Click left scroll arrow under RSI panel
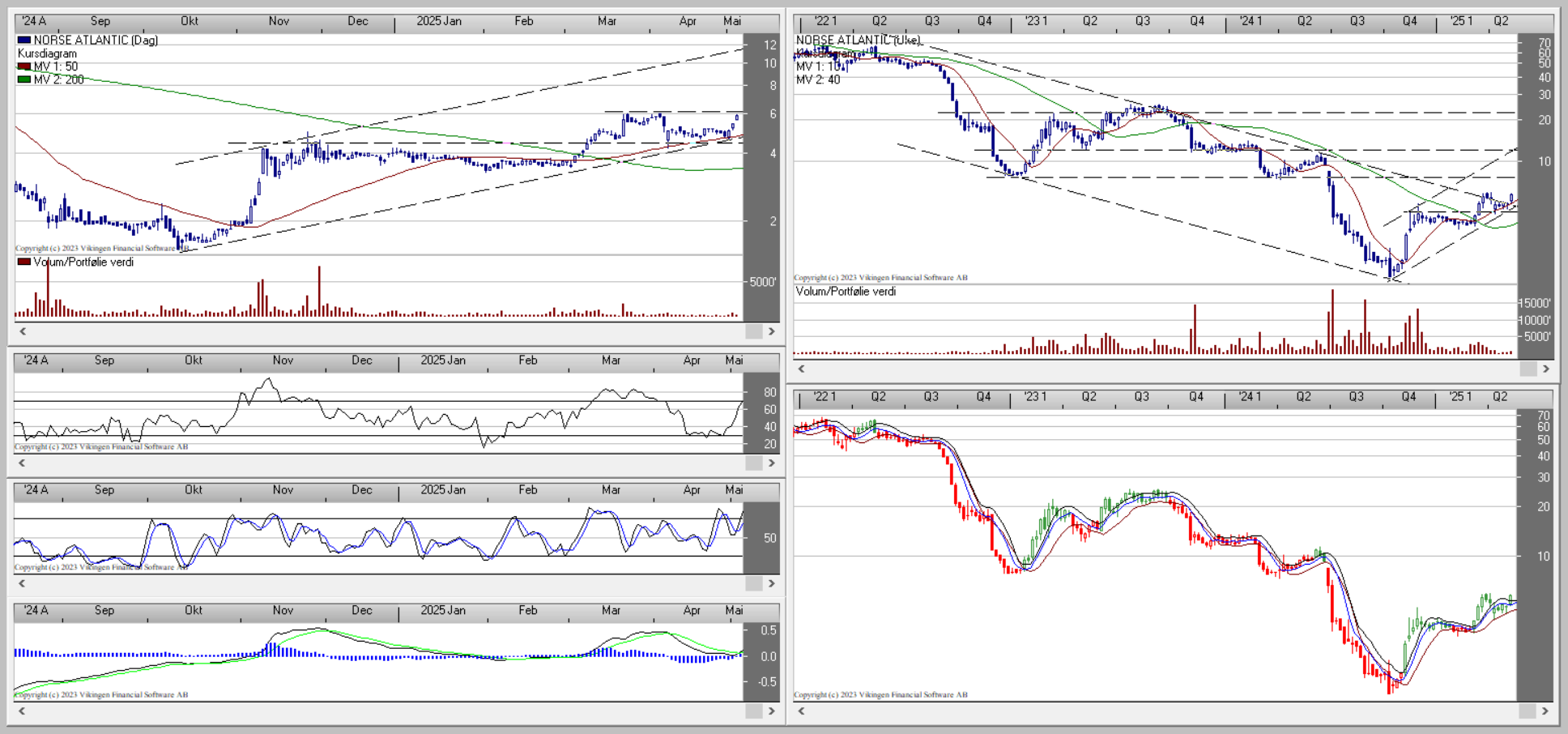The height and width of the screenshot is (734, 1568). pyautogui.click(x=23, y=463)
